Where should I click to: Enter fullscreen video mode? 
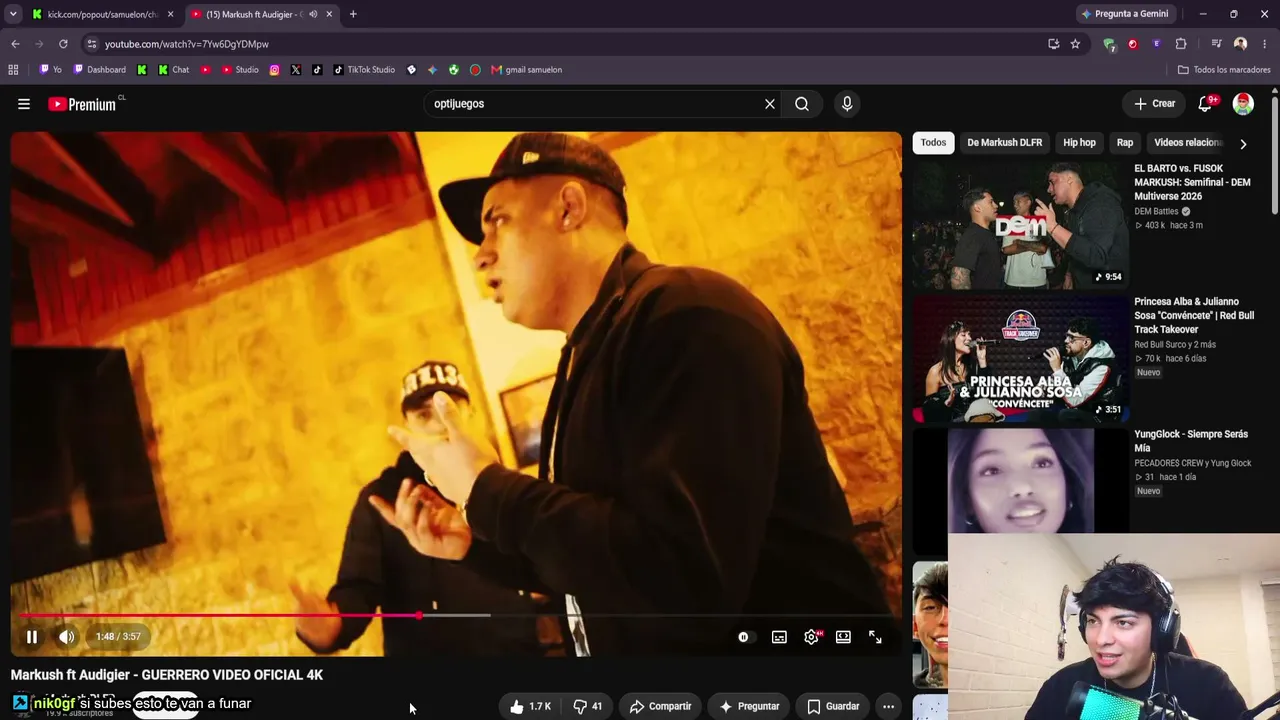point(875,637)
